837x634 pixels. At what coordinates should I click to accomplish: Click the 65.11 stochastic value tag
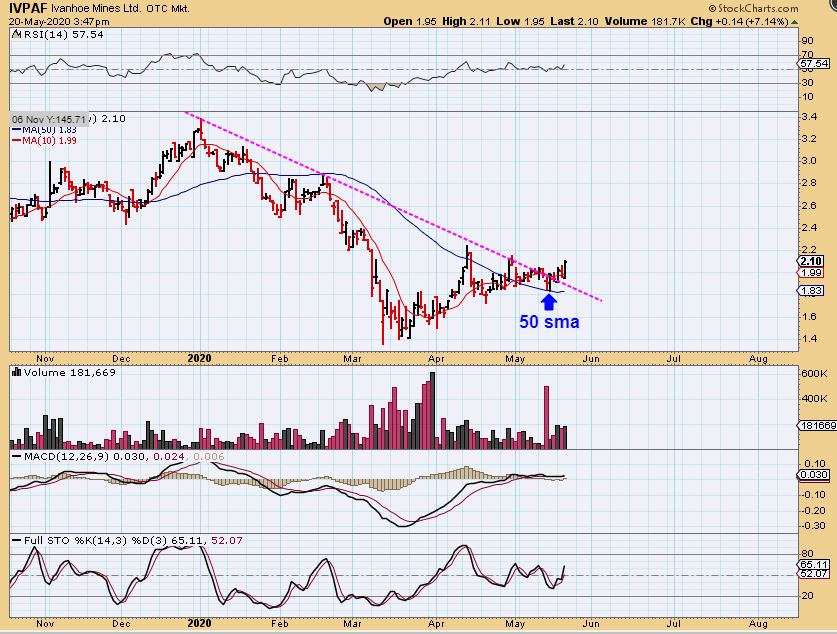click(814, 564)
